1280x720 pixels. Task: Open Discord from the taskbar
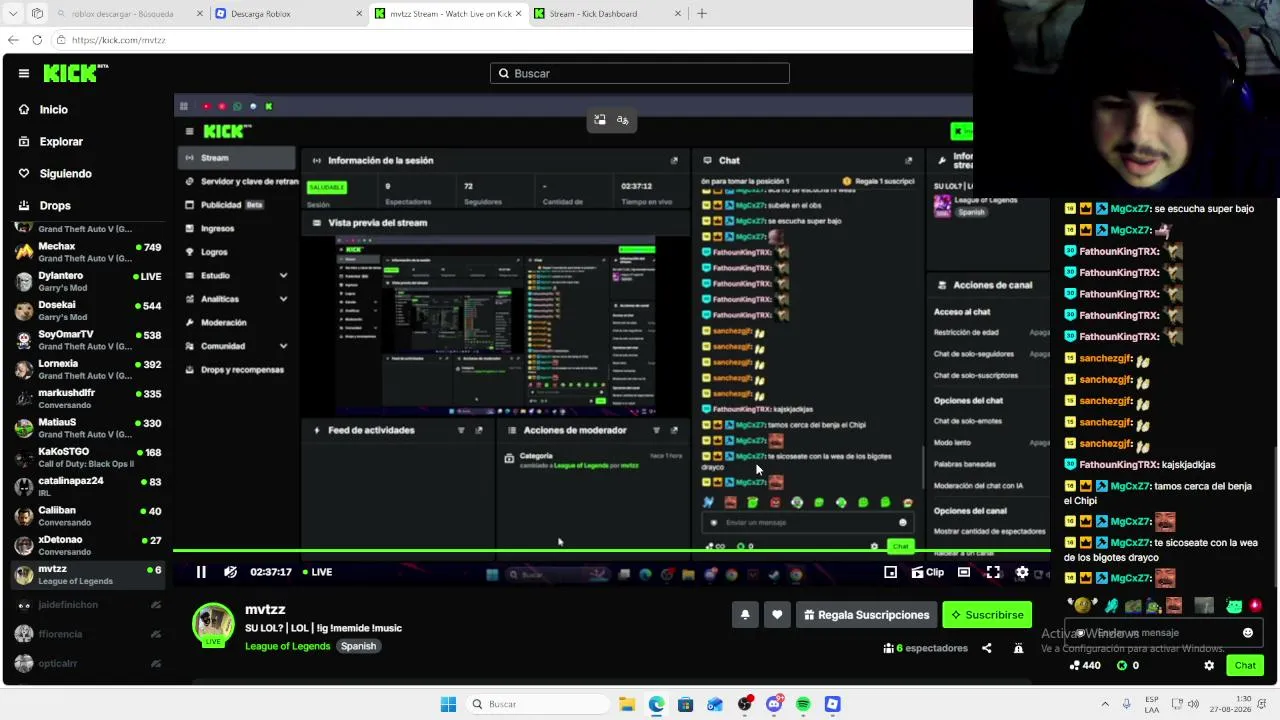pos(774,704)
